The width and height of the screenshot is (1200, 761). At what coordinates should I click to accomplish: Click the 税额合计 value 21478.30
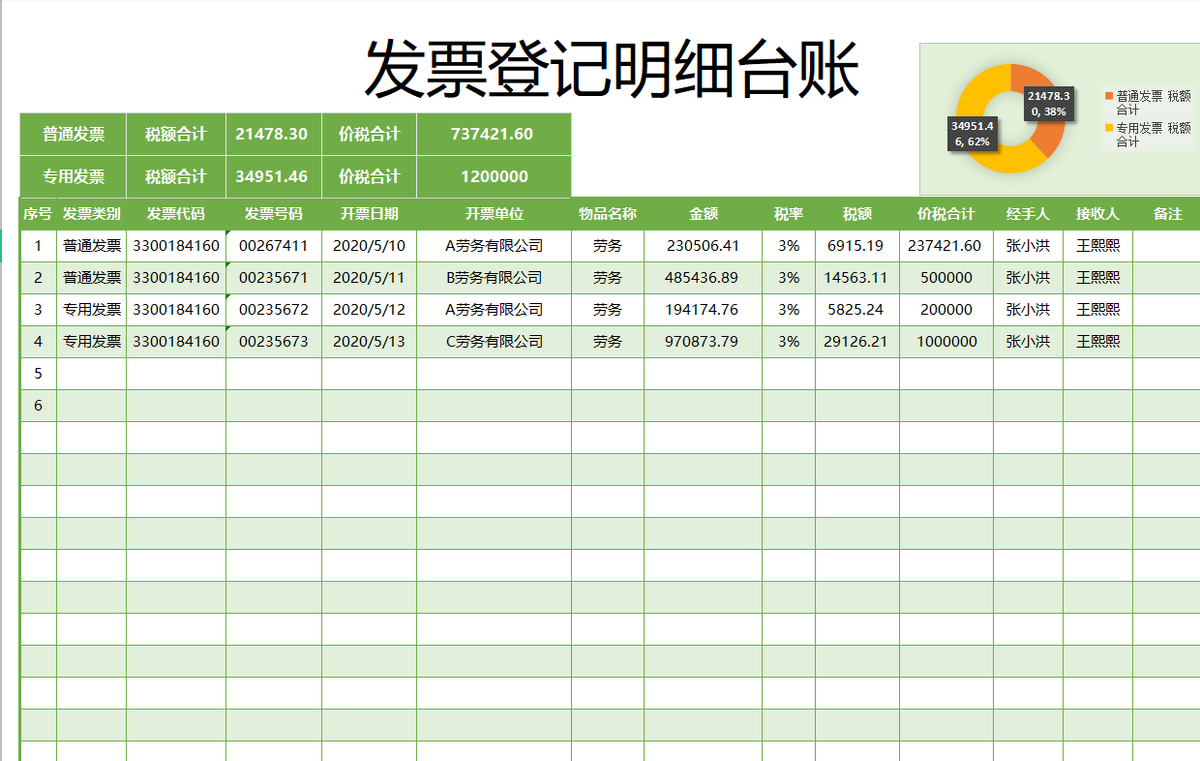pyautogui.click(x=272, y=134)
